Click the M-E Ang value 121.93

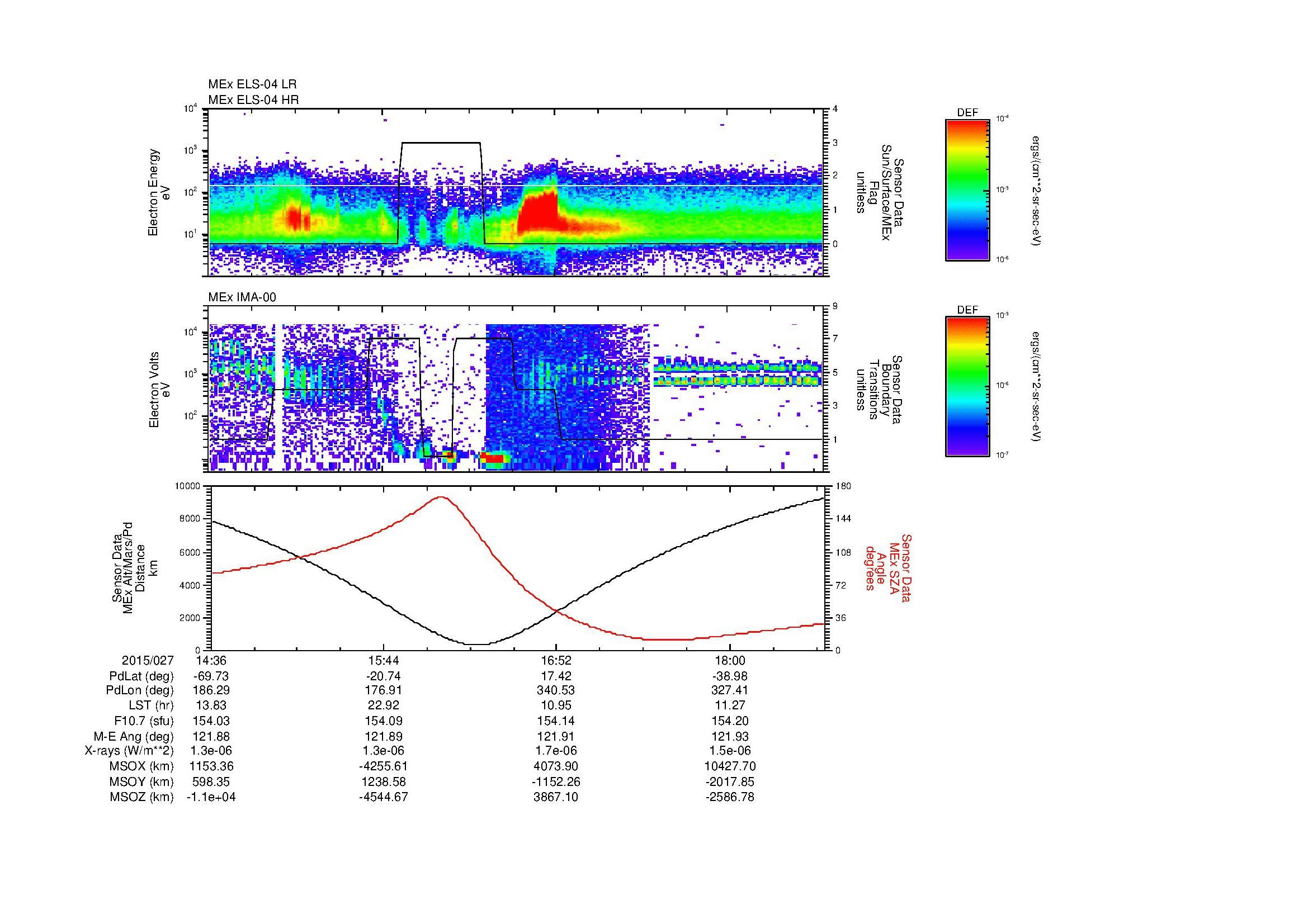click(730, 736)
